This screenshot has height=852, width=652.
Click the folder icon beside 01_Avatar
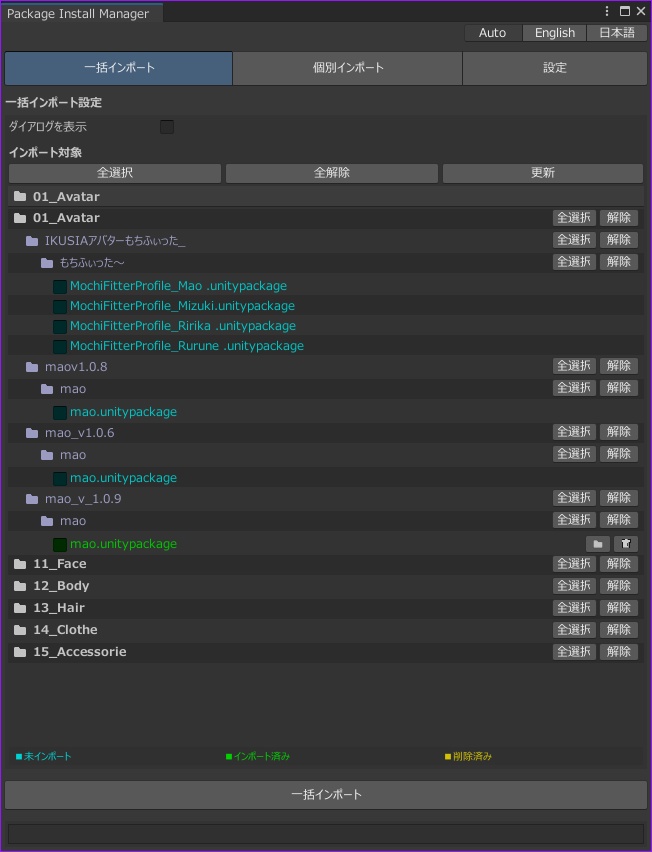19,217
